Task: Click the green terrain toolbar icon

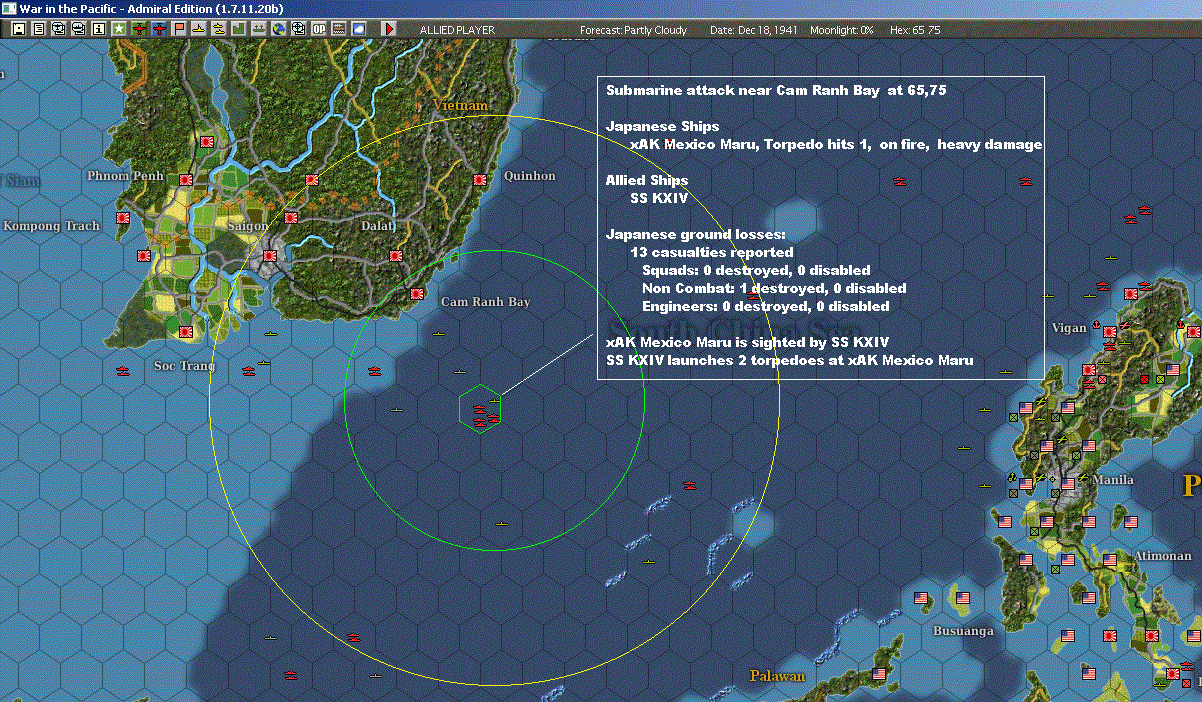Action: 239,29
